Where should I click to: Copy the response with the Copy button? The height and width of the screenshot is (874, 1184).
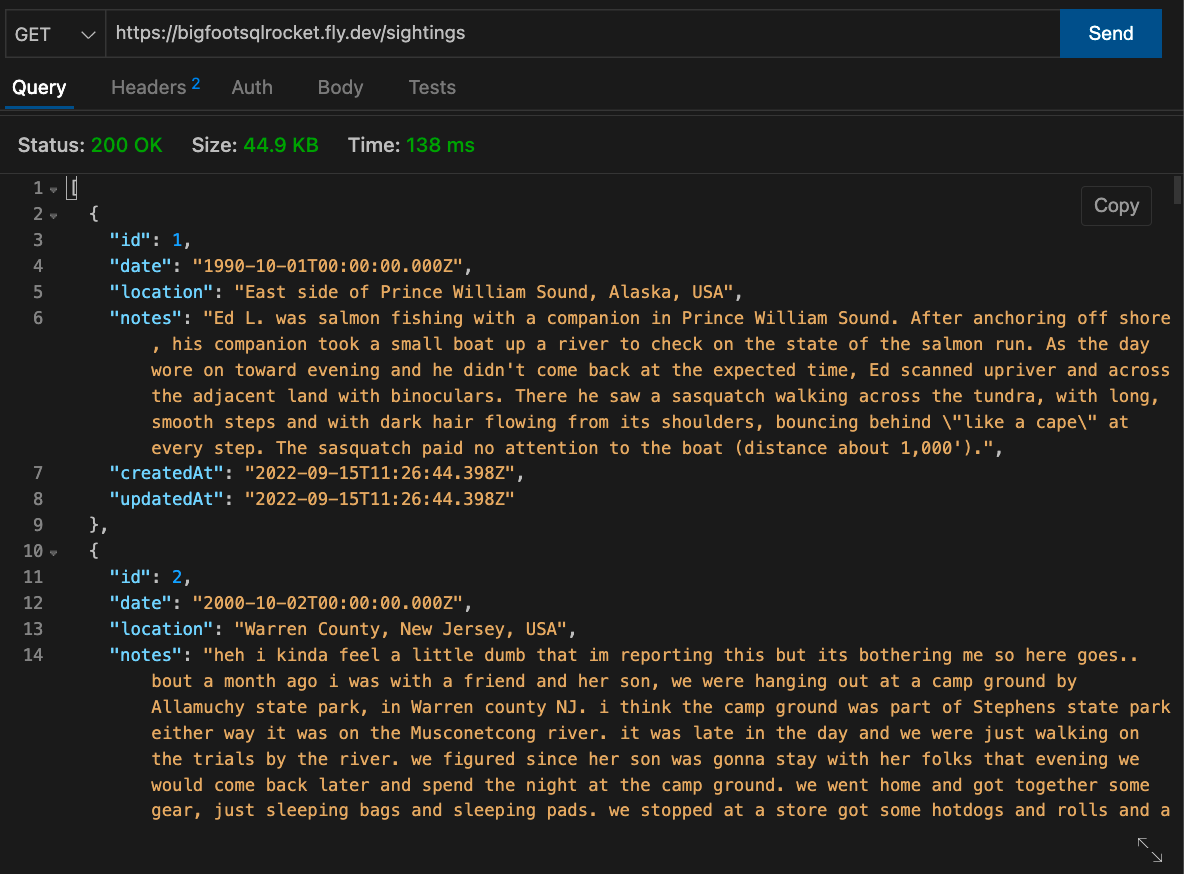click(x=1116, y=206)
